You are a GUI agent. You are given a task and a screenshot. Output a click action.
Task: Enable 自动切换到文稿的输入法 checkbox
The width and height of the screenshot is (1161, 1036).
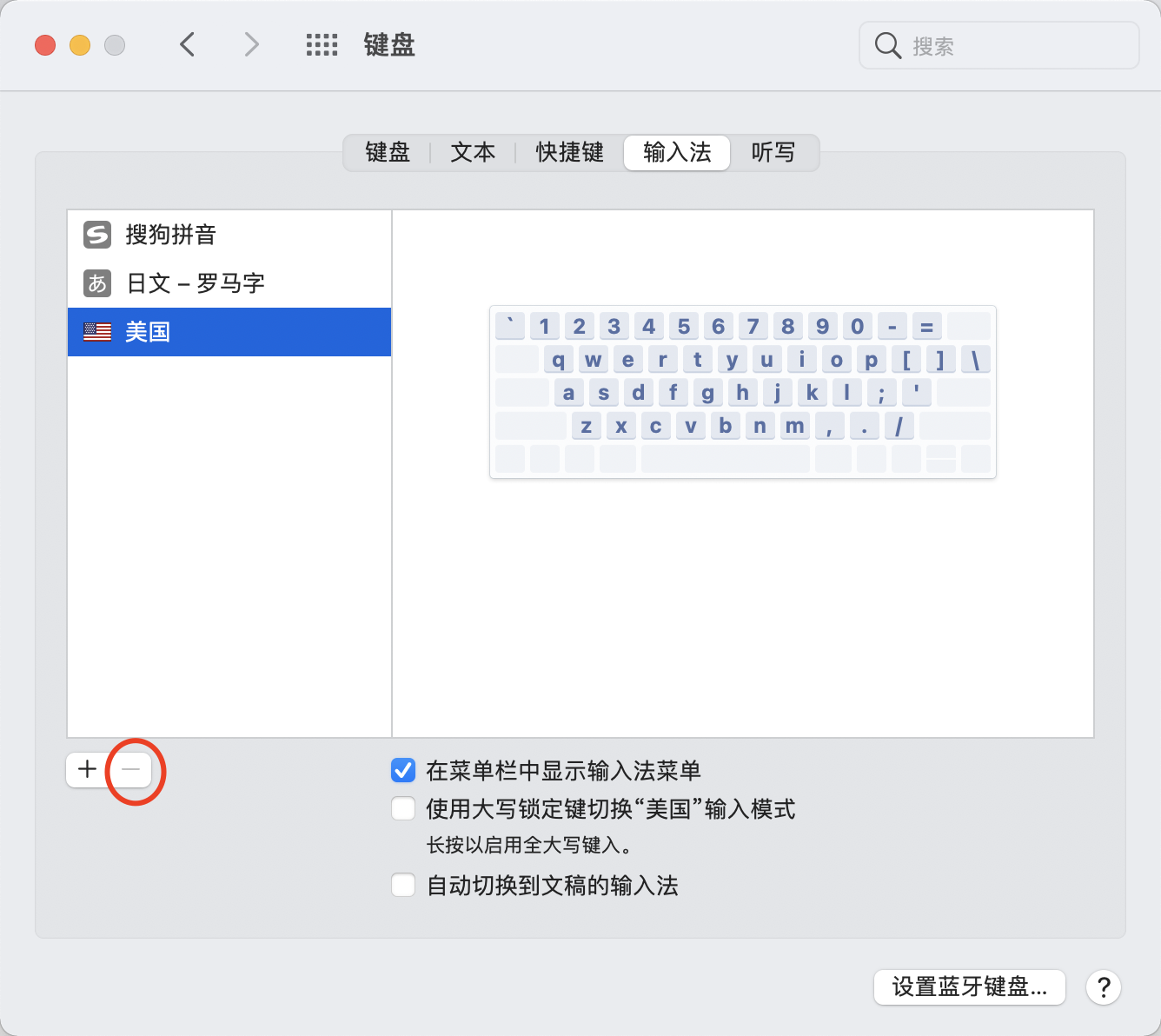point(403,886)
